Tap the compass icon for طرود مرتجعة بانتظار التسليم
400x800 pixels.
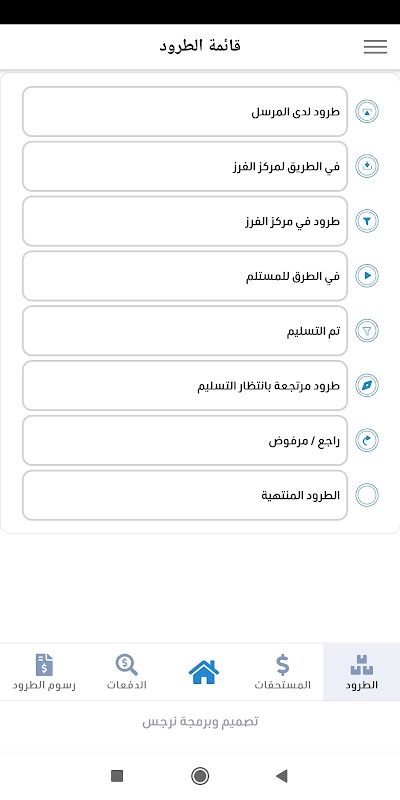click(367, 386)
